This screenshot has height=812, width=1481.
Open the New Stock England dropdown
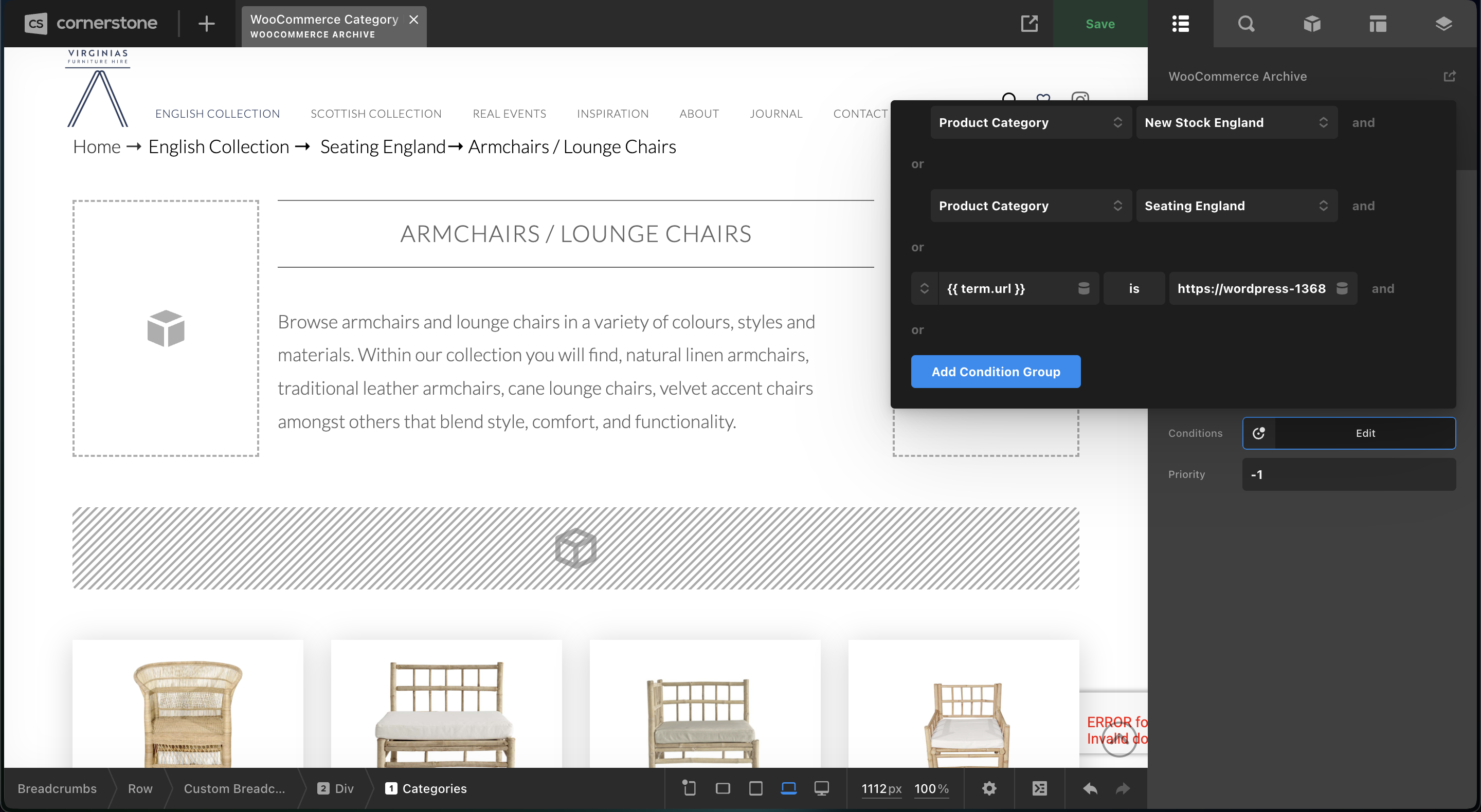click(1236, 122)
